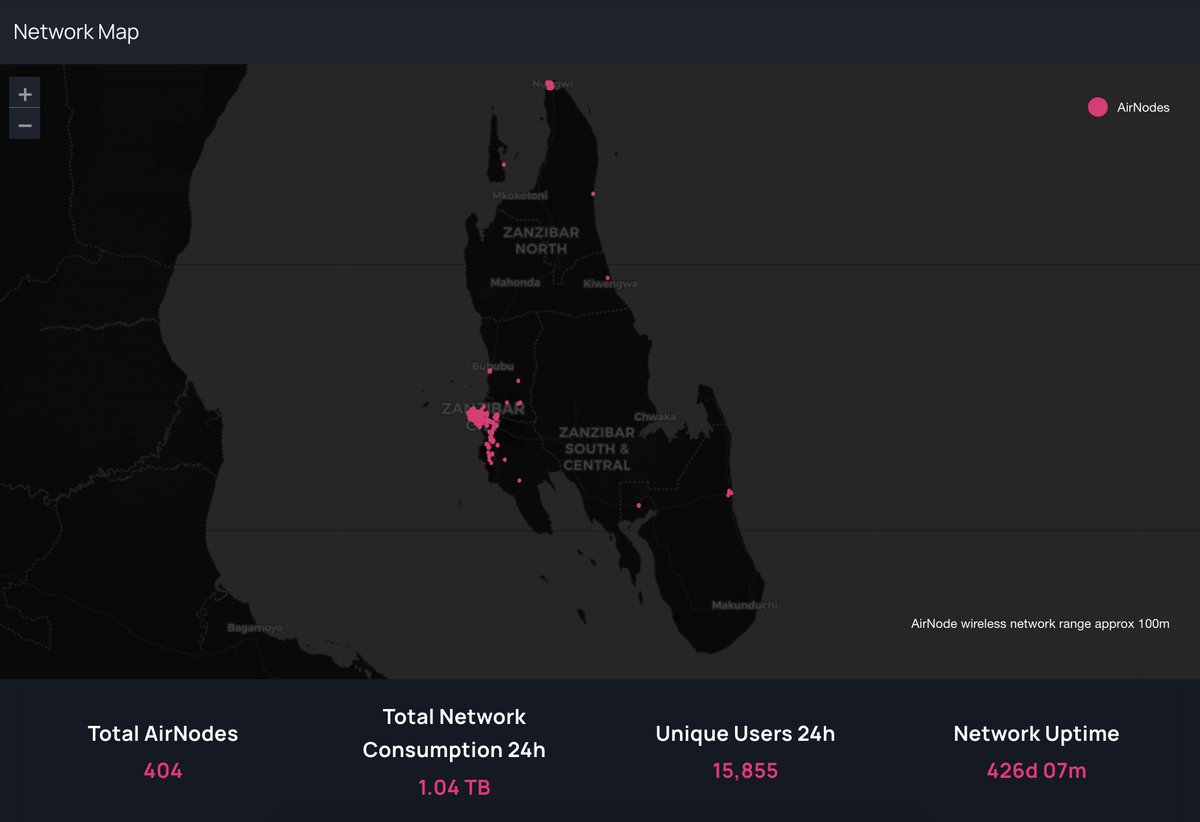Screen dimensions: 1200x822
Task: Click the ZANZIBAR NORTH map label
Action: [x=541, y=240]
